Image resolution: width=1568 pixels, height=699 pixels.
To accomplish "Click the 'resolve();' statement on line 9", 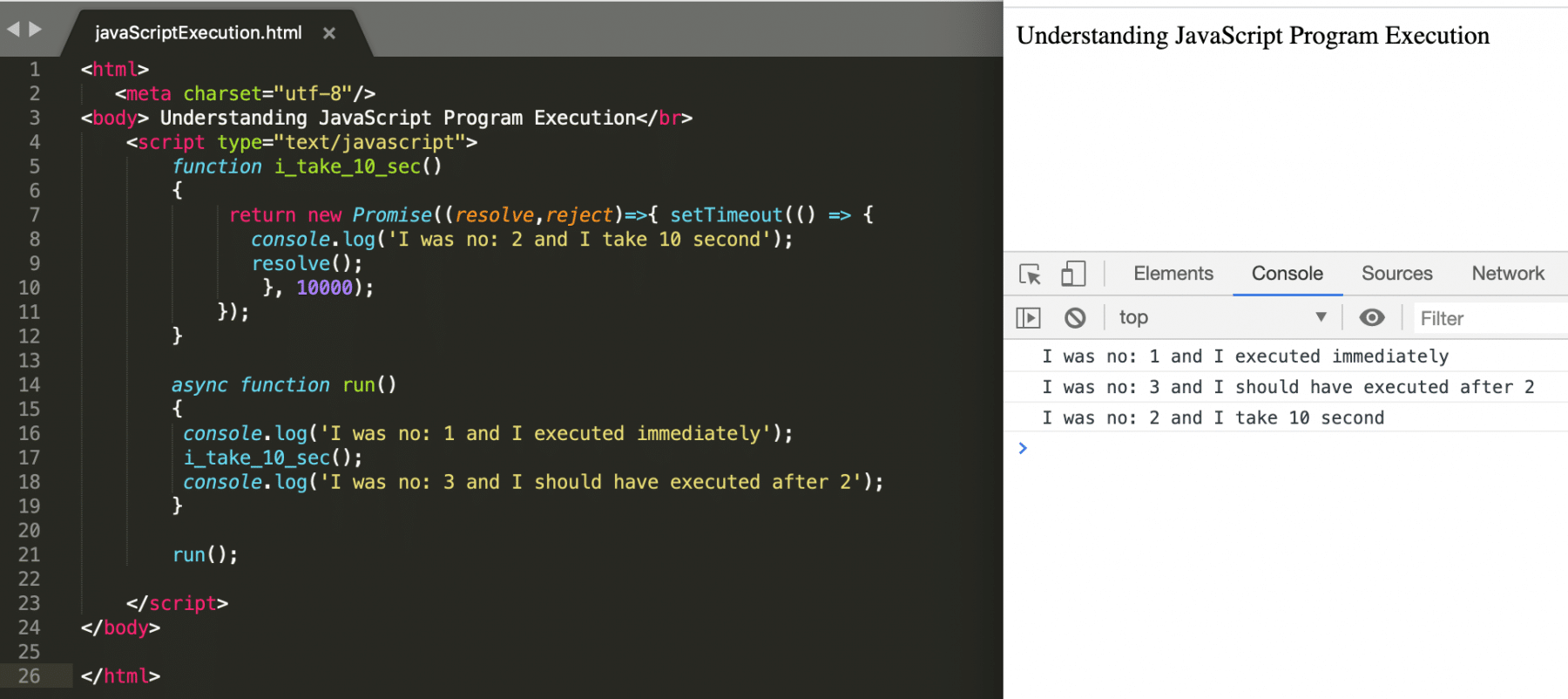I will point(307,263).
